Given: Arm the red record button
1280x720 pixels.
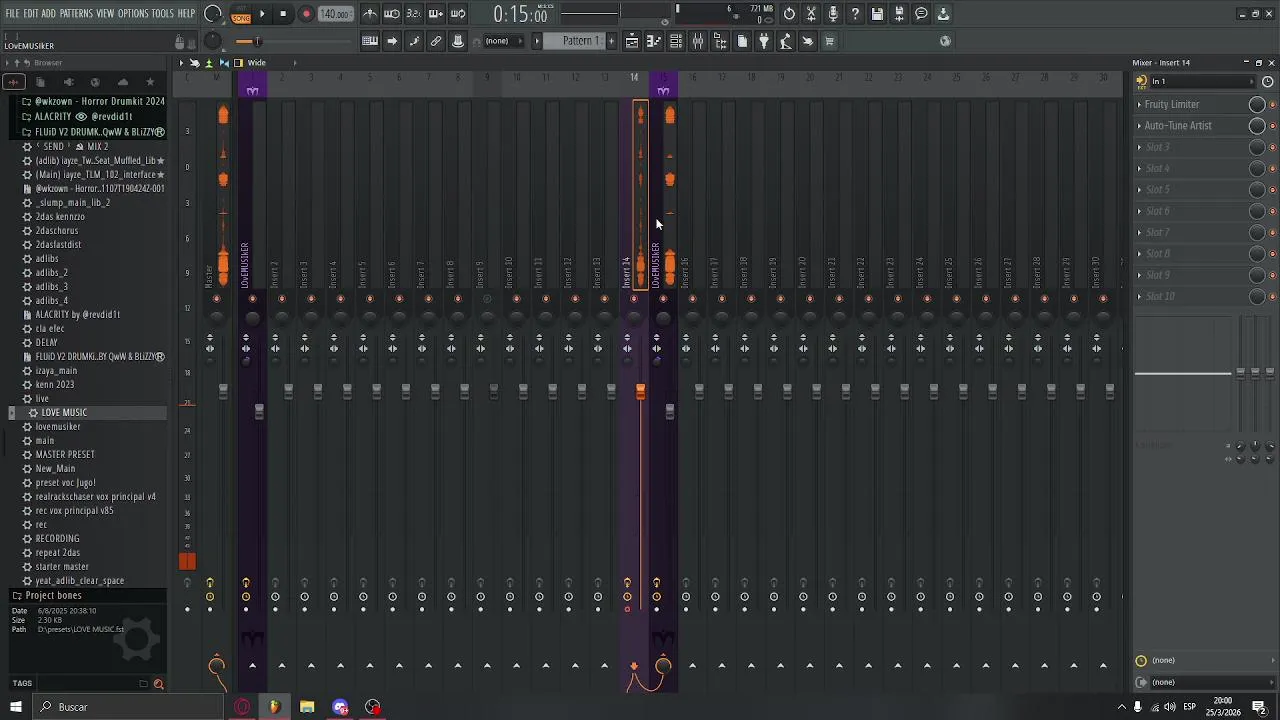Looking at the screenshot, I should (306, 14).
